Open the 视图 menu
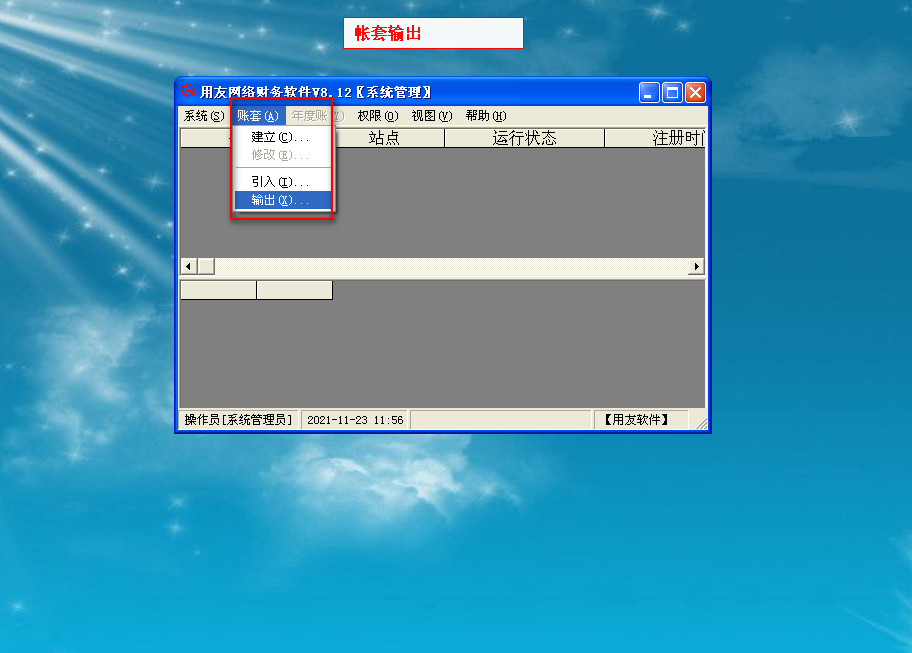Image resolution: width=912 pixels, height=653 pixels. pyautogui.click(x=431, y=116)
